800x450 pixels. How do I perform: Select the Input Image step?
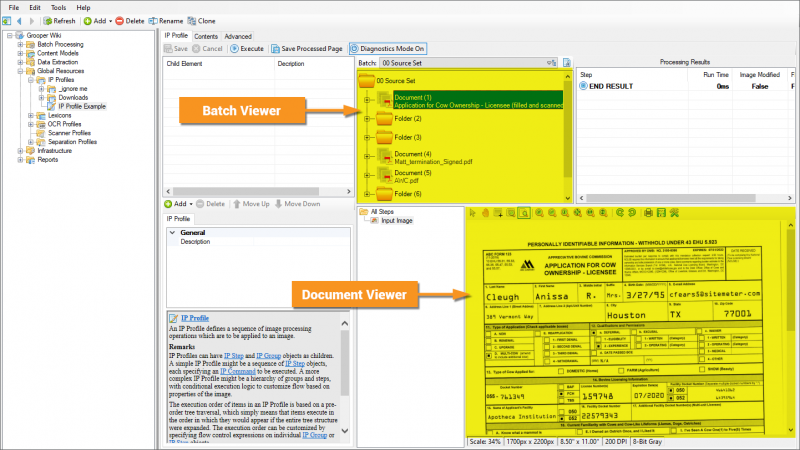click(x=397, y=220)
